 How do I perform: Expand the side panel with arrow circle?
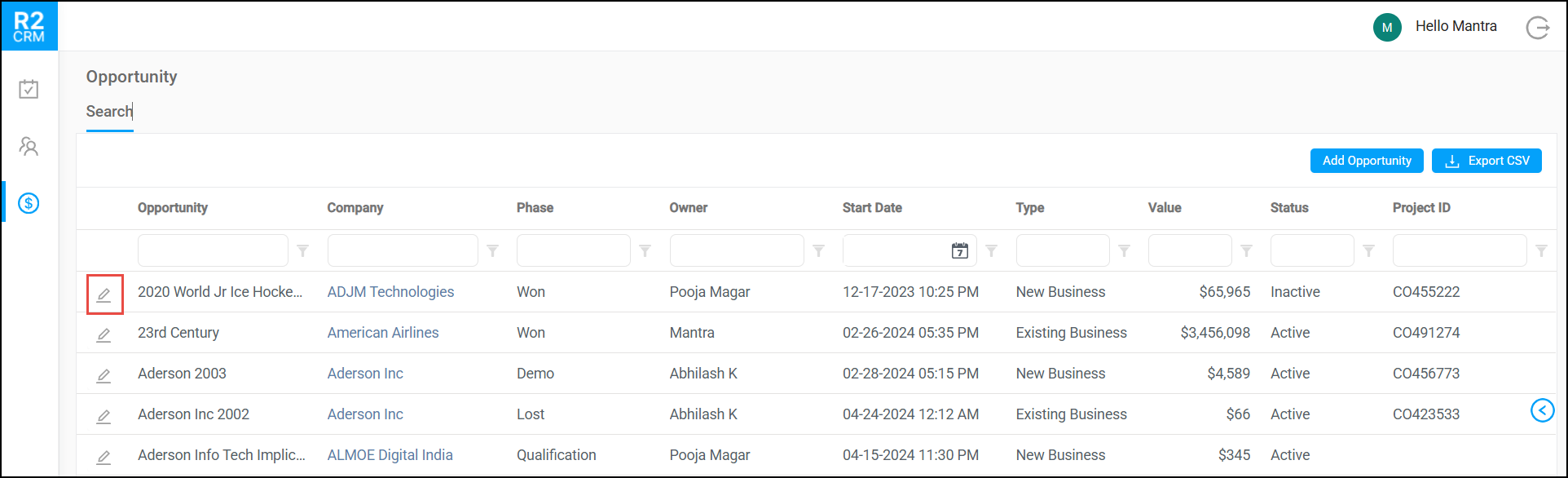(x=1542, y=410)
